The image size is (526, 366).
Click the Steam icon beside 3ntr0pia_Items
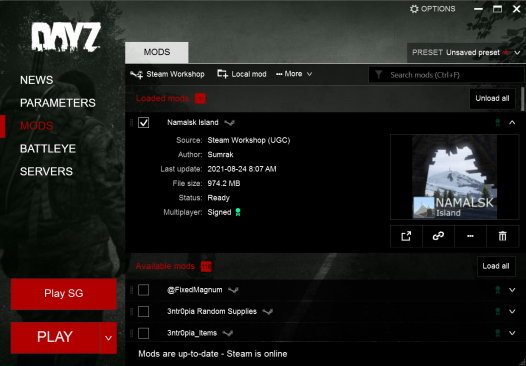pyautogui.click(x=228, y=333)
